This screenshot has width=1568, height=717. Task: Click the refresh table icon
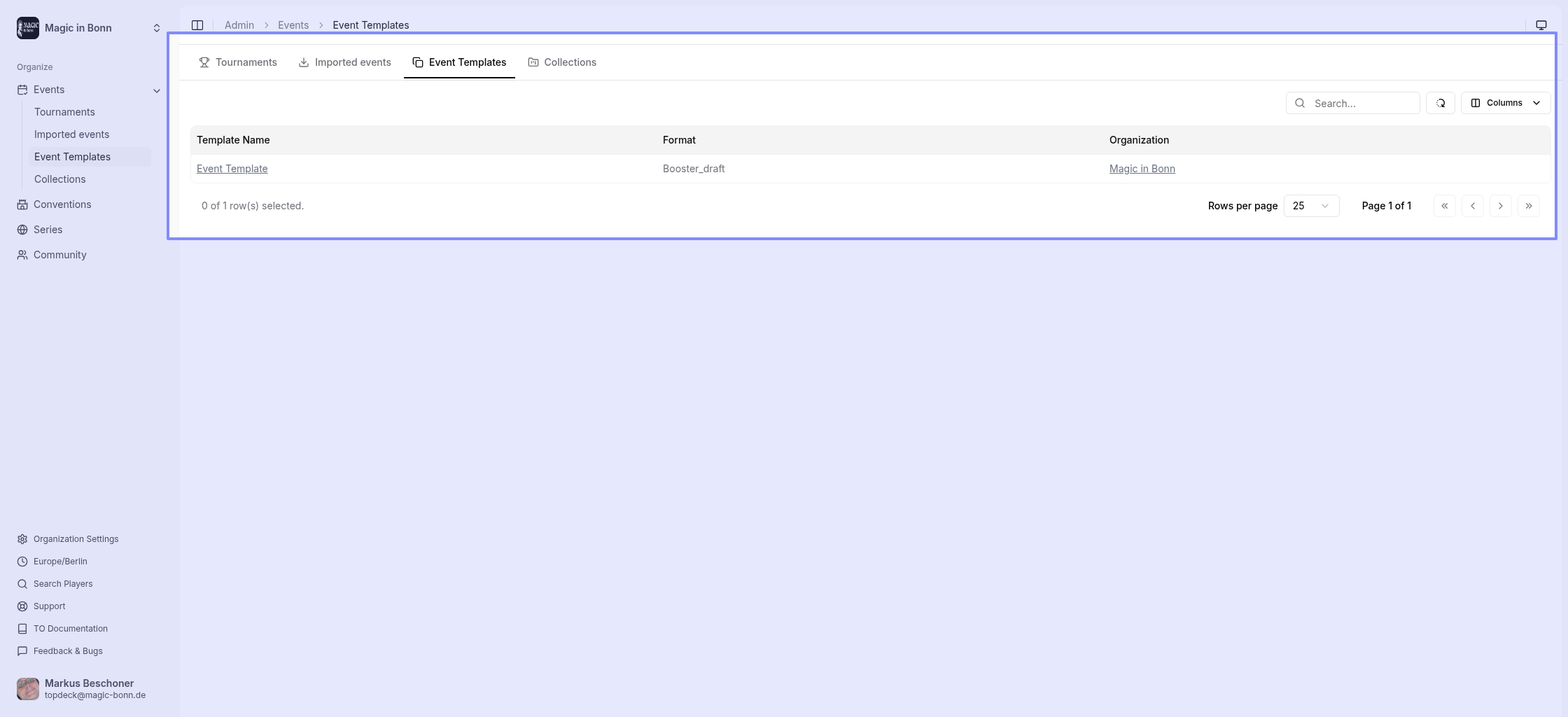pyautogui.click(x=1440, y=103)
